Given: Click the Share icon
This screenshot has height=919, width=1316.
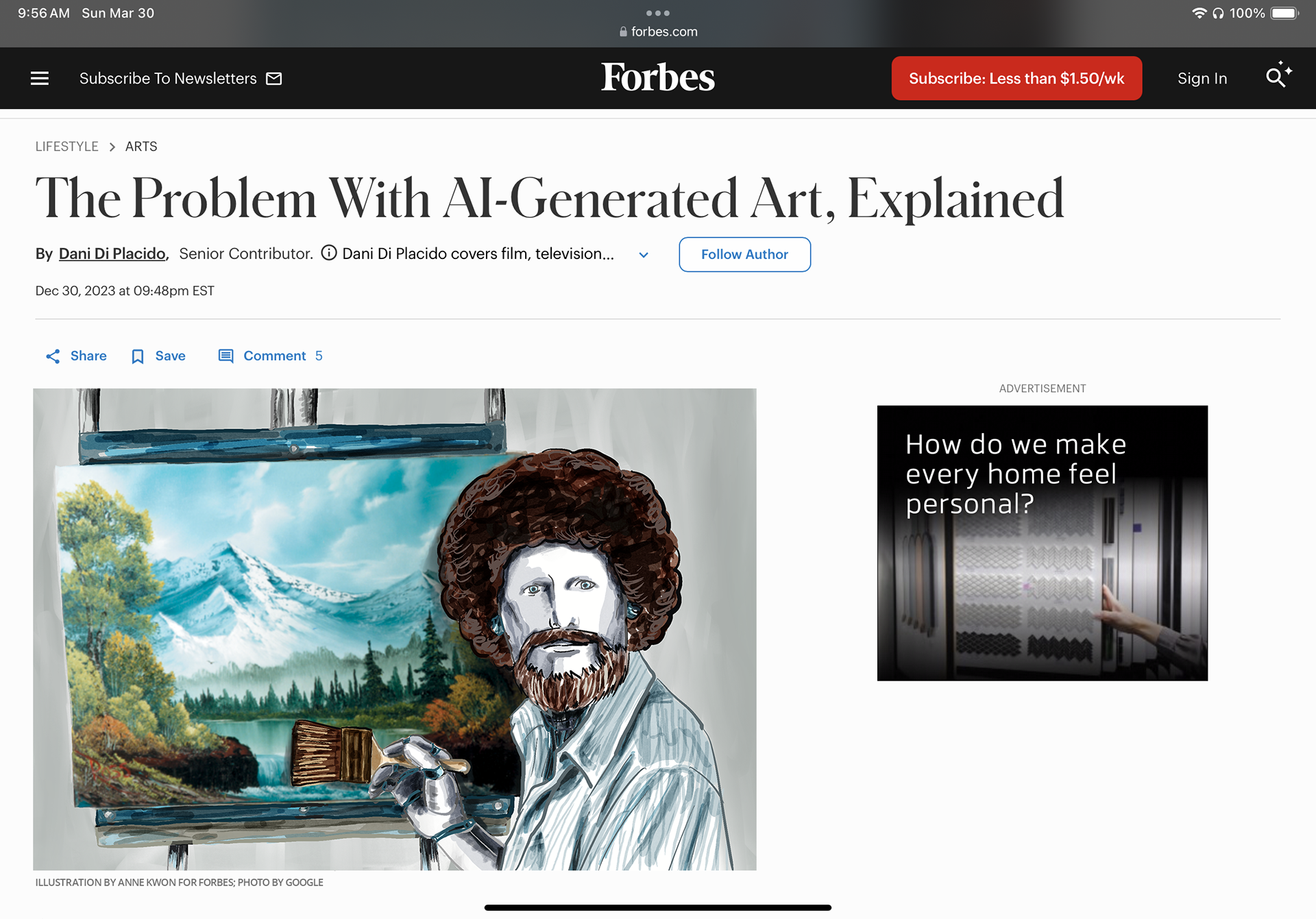Looking at the screenshot, I should (53, 356).
